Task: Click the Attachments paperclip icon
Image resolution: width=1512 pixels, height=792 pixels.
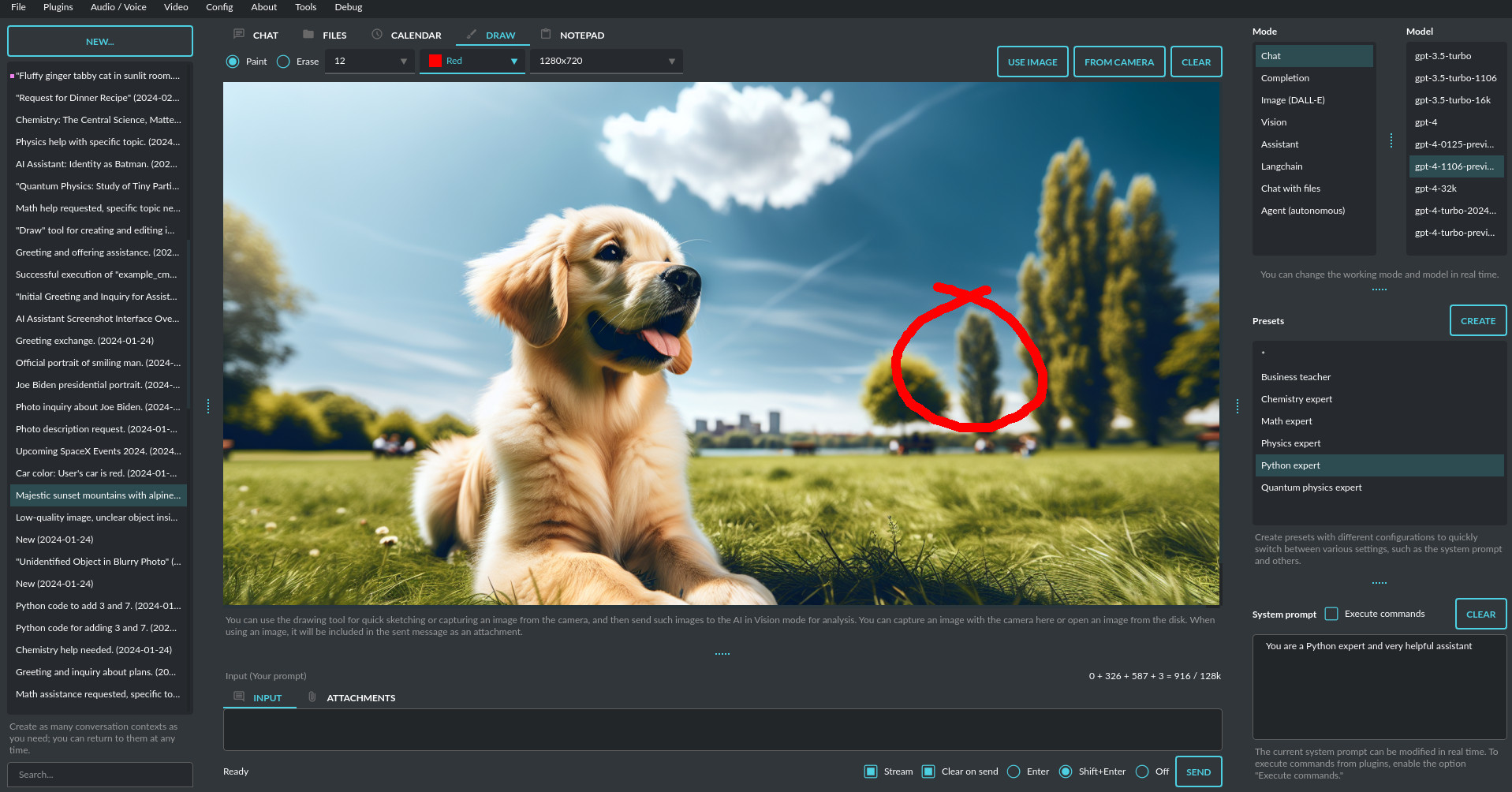Action: (312, 697)
